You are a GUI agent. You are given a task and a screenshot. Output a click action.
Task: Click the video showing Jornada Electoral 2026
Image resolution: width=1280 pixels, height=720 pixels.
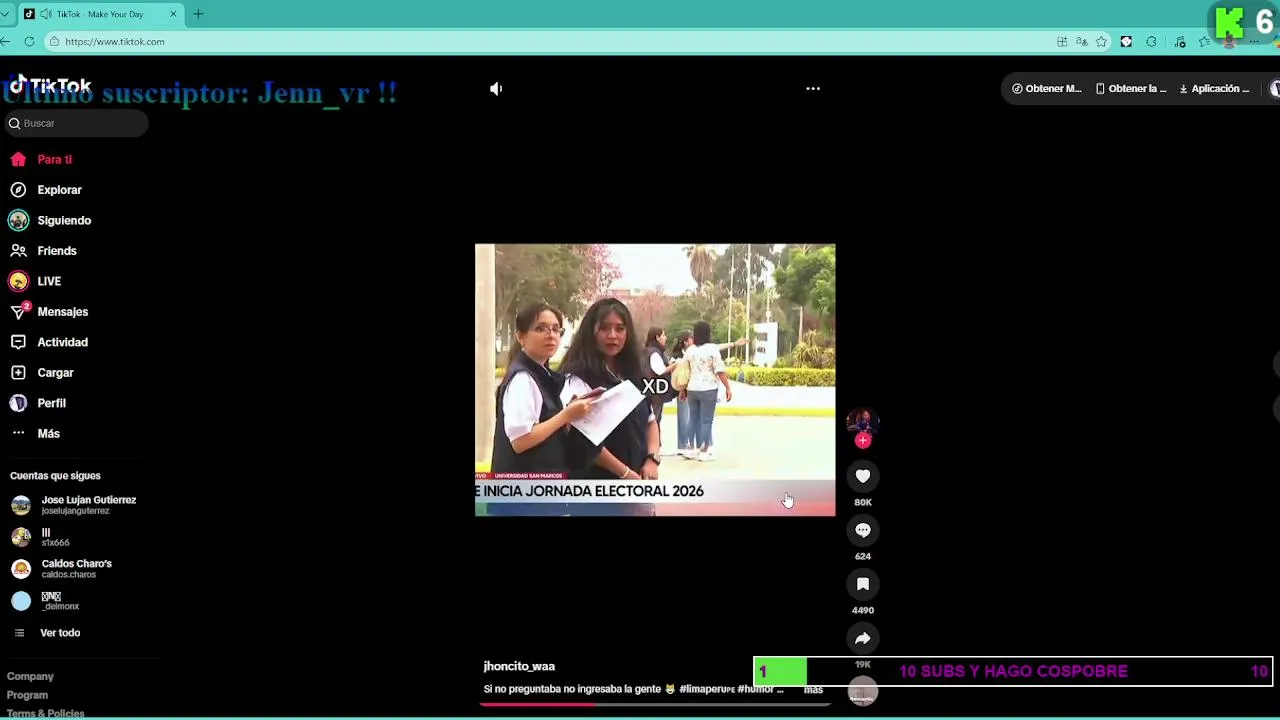point(655,380)
